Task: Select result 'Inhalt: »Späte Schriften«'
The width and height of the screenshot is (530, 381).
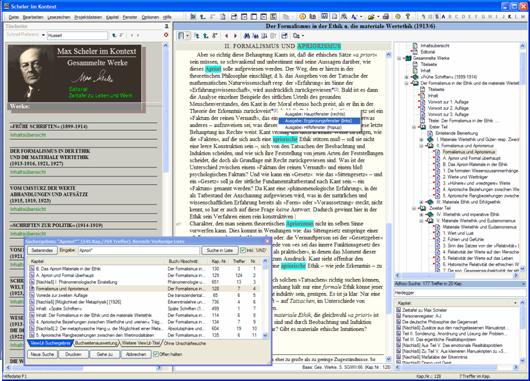Action: click(144, 308)
